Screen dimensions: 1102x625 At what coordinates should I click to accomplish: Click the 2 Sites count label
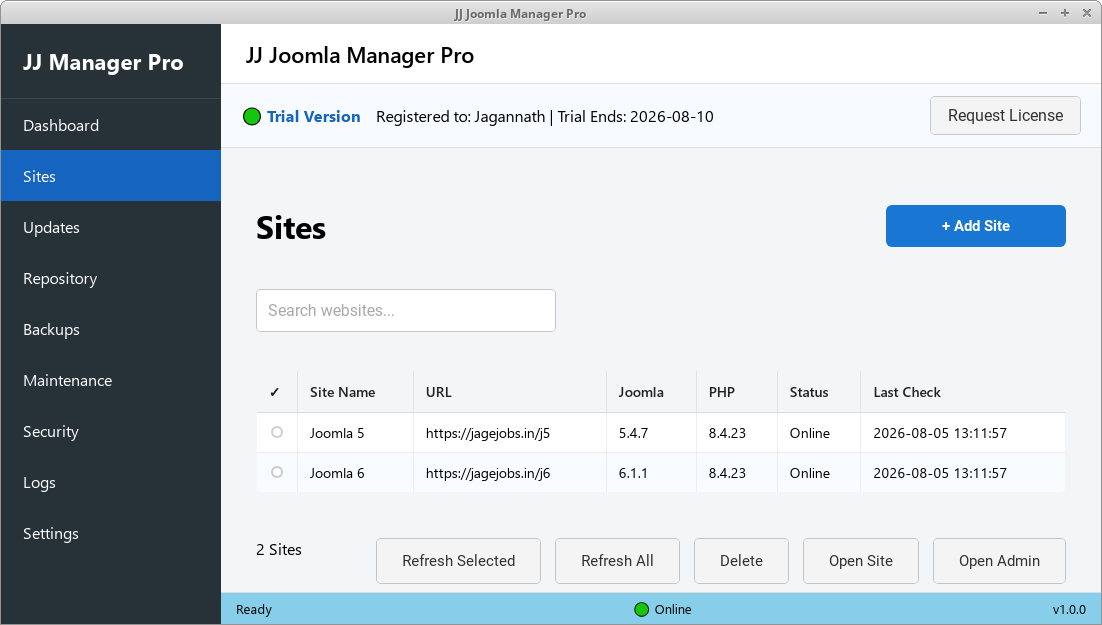[278, 550]
